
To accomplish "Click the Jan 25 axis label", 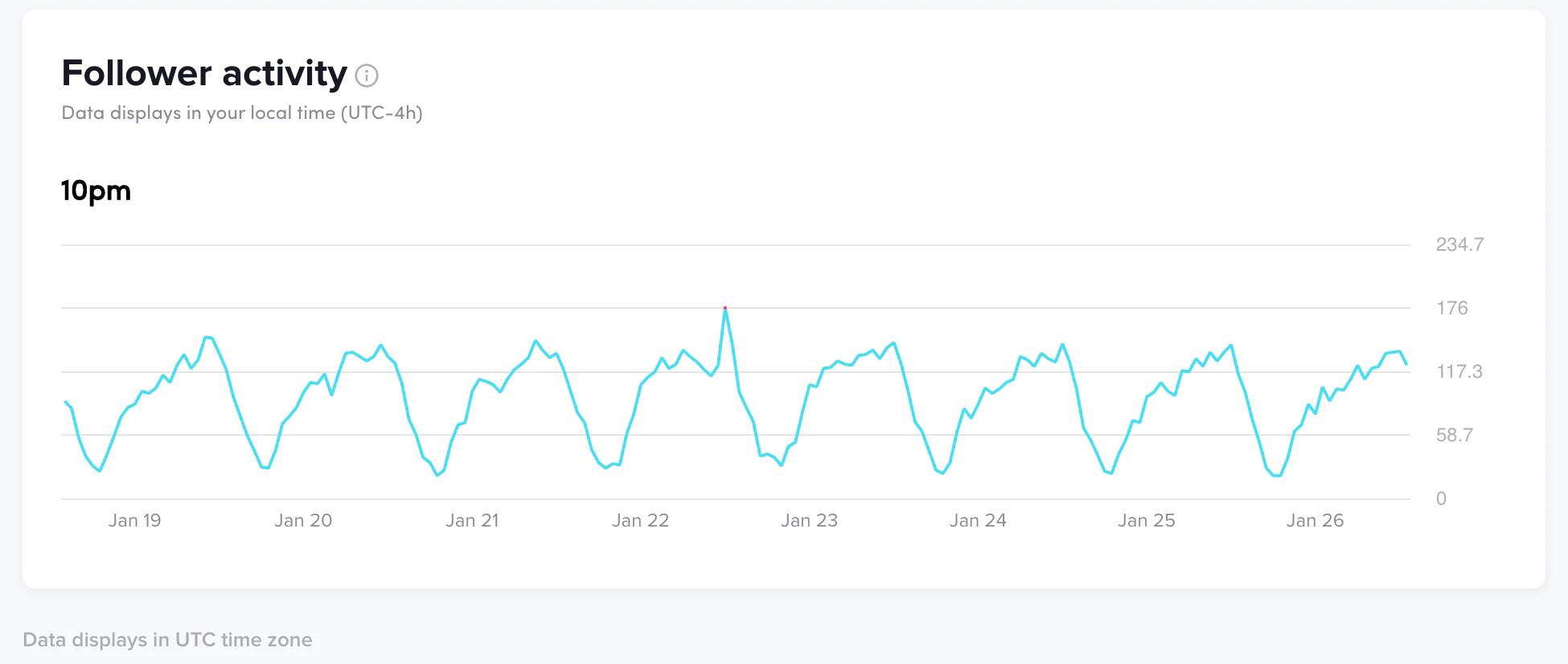I will coord(1146,521).
